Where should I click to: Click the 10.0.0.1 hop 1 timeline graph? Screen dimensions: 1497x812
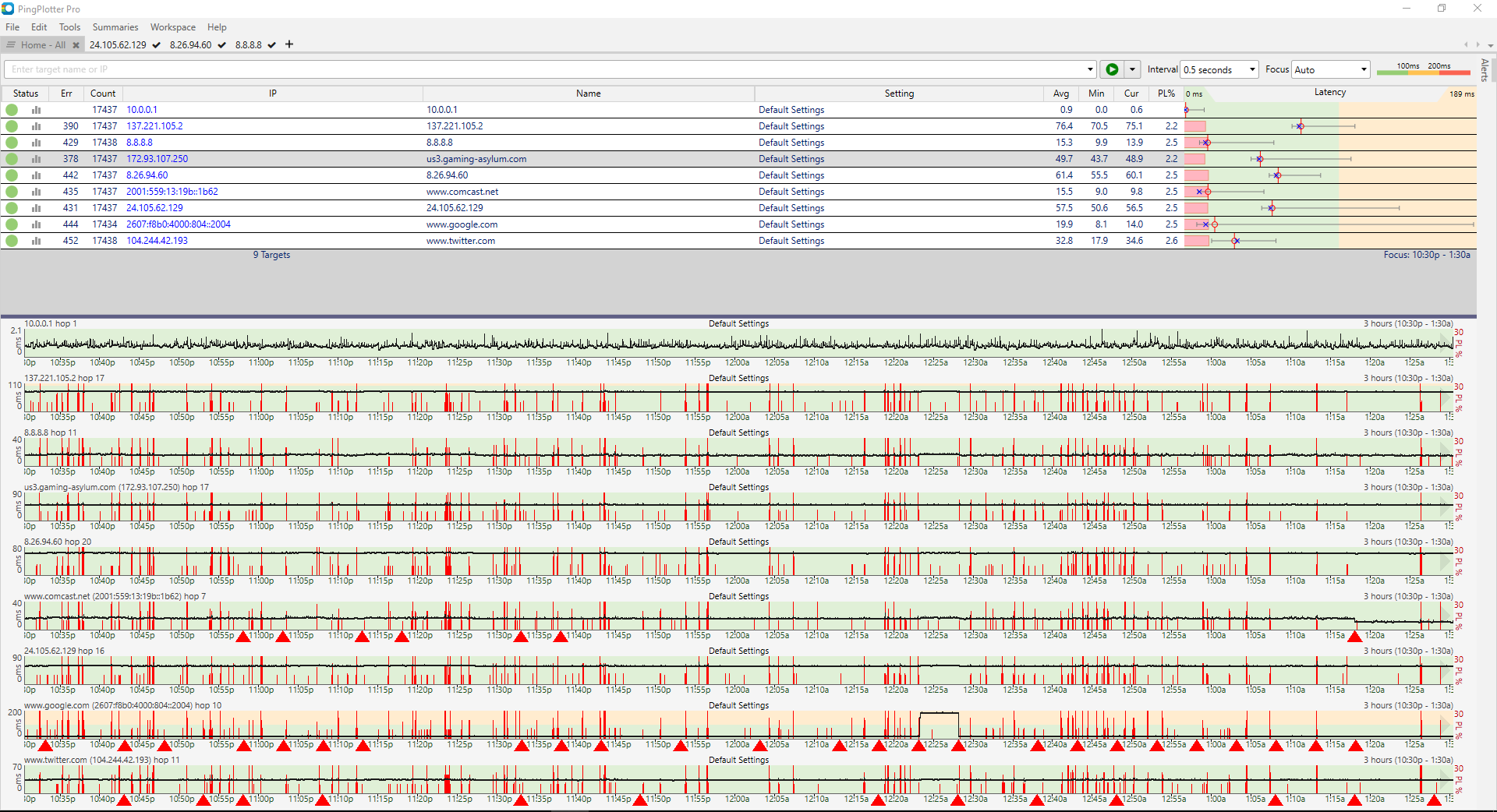pos(738,343)
